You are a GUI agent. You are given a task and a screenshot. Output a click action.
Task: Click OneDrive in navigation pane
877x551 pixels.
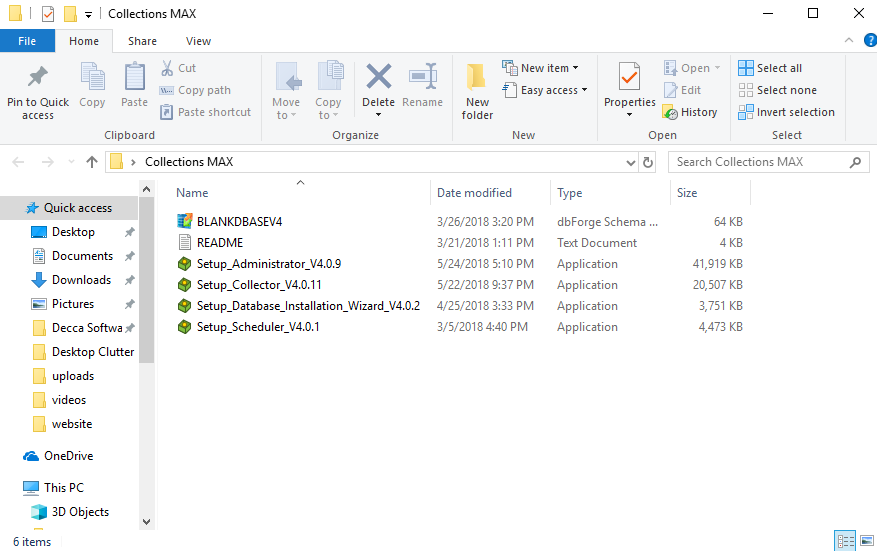(x=68, y=456)
